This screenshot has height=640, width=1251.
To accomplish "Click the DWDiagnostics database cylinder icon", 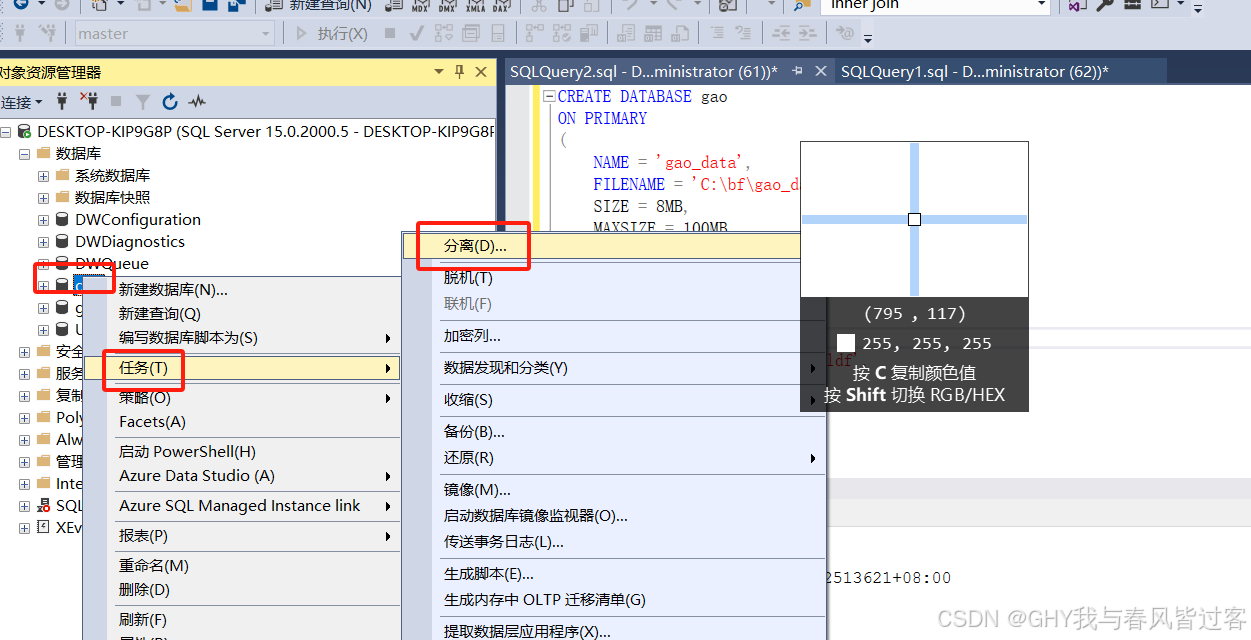I will point(63,242).
